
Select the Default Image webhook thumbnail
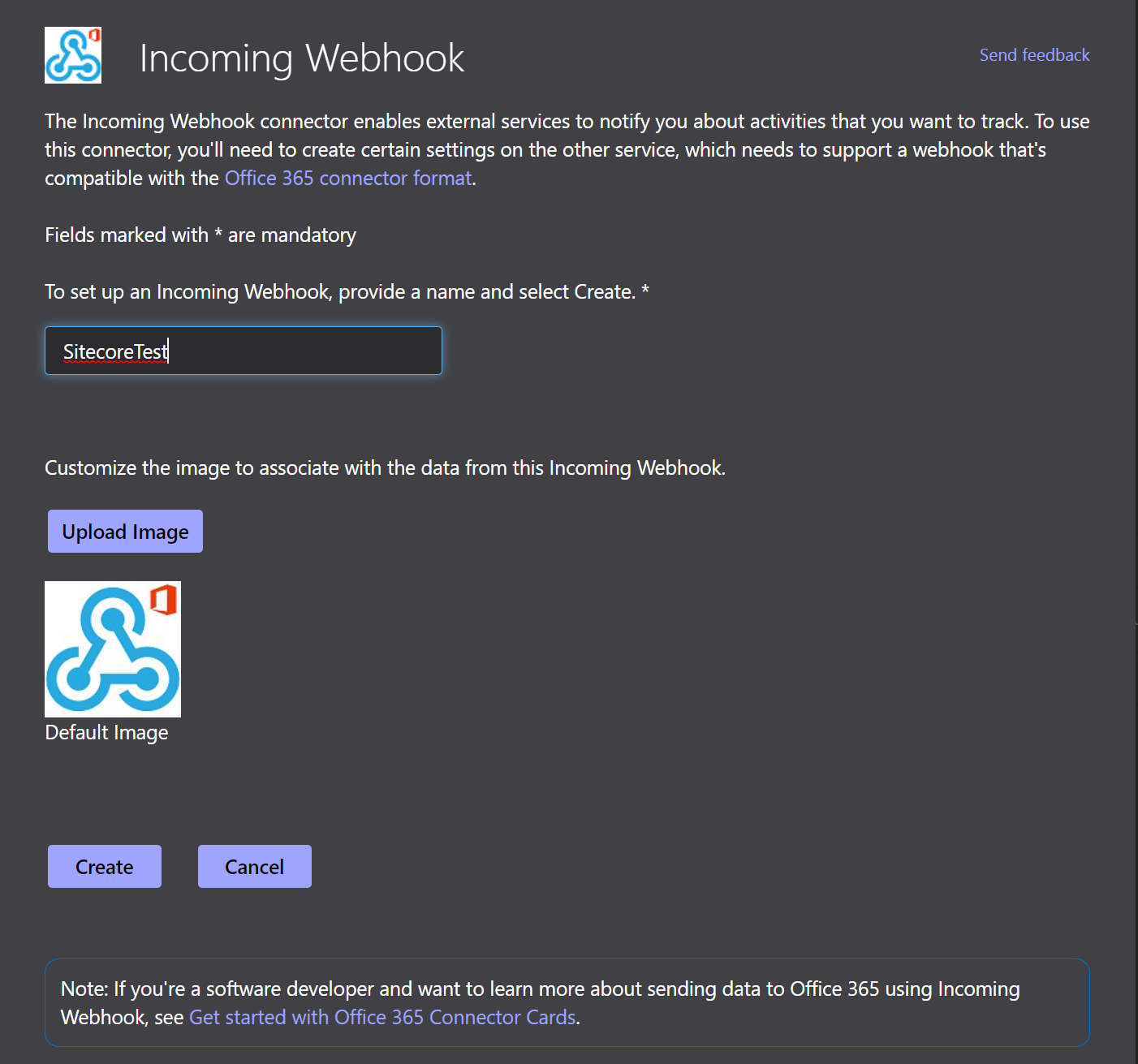112,648
